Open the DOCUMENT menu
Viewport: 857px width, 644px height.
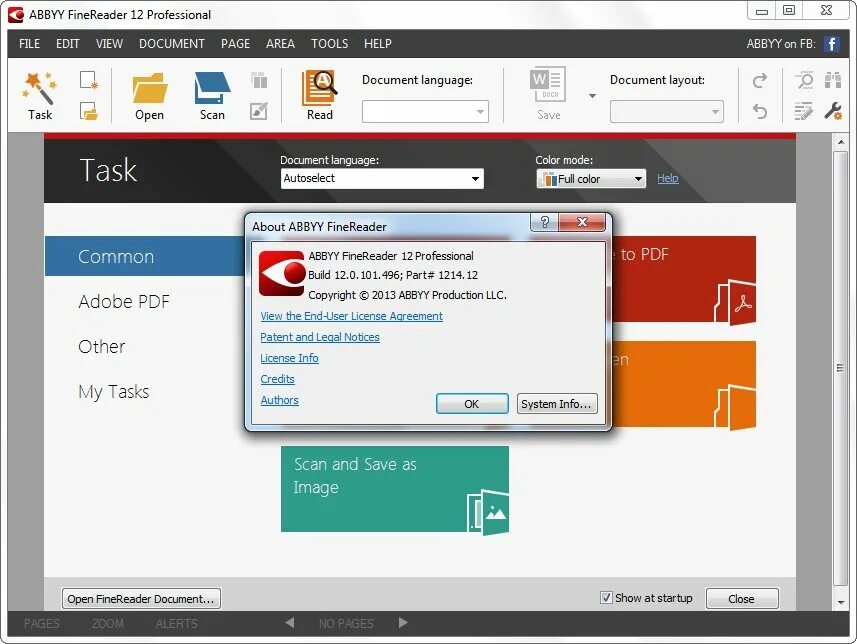(x=172, y=44)
